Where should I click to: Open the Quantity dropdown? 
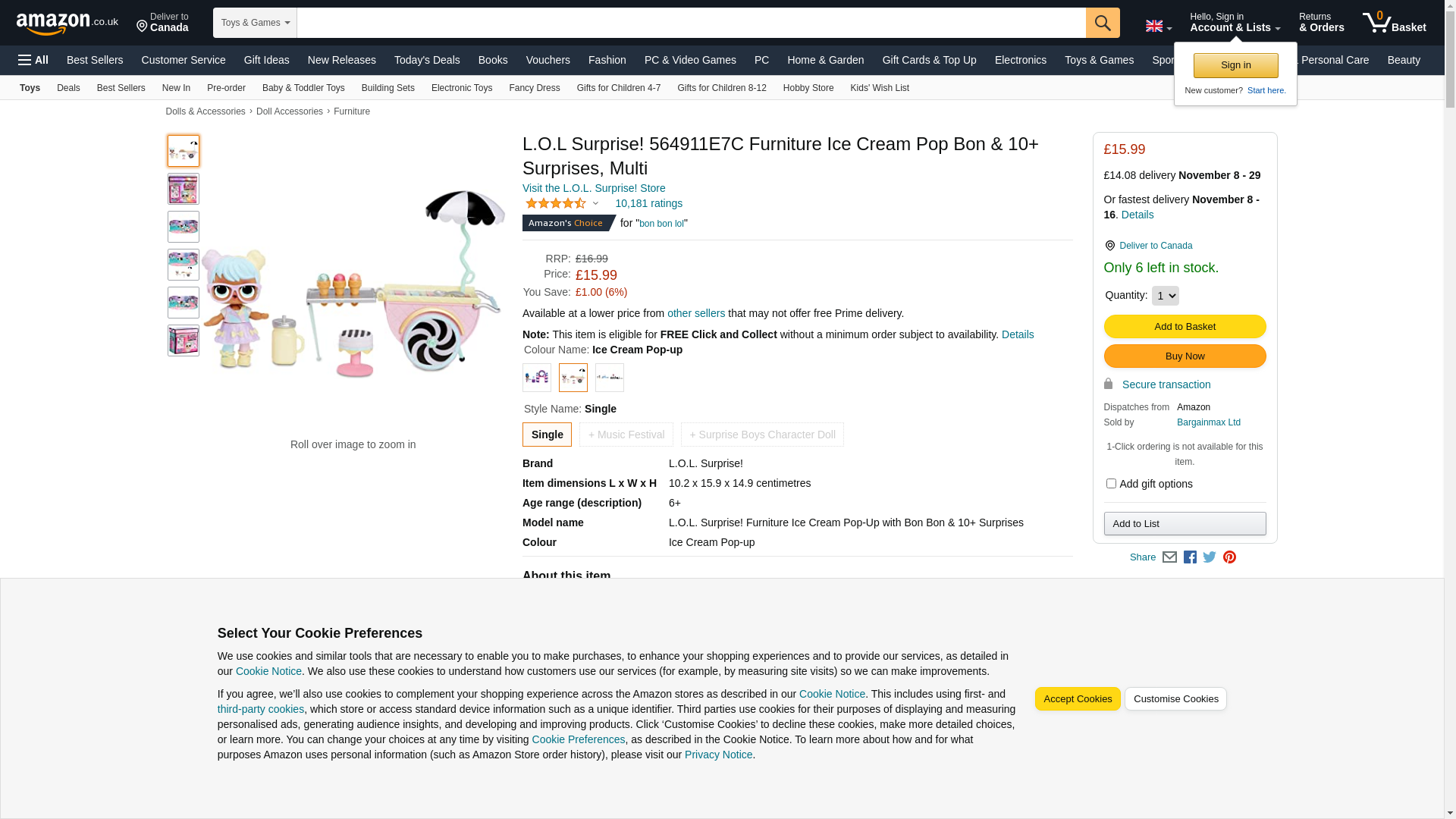(1165, 296)
